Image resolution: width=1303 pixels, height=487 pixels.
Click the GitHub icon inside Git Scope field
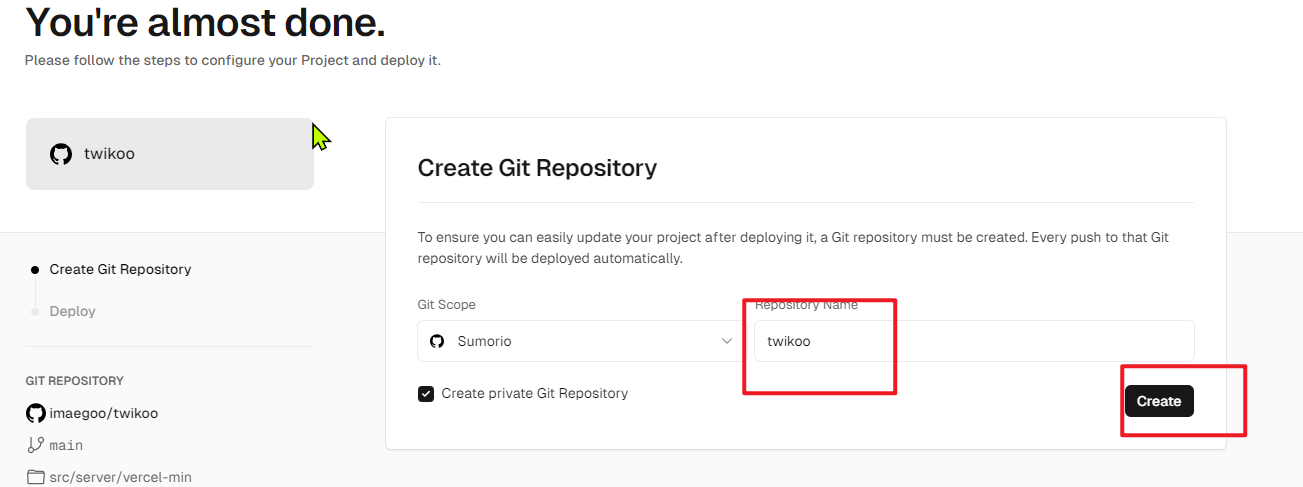(x=437, y=341)
